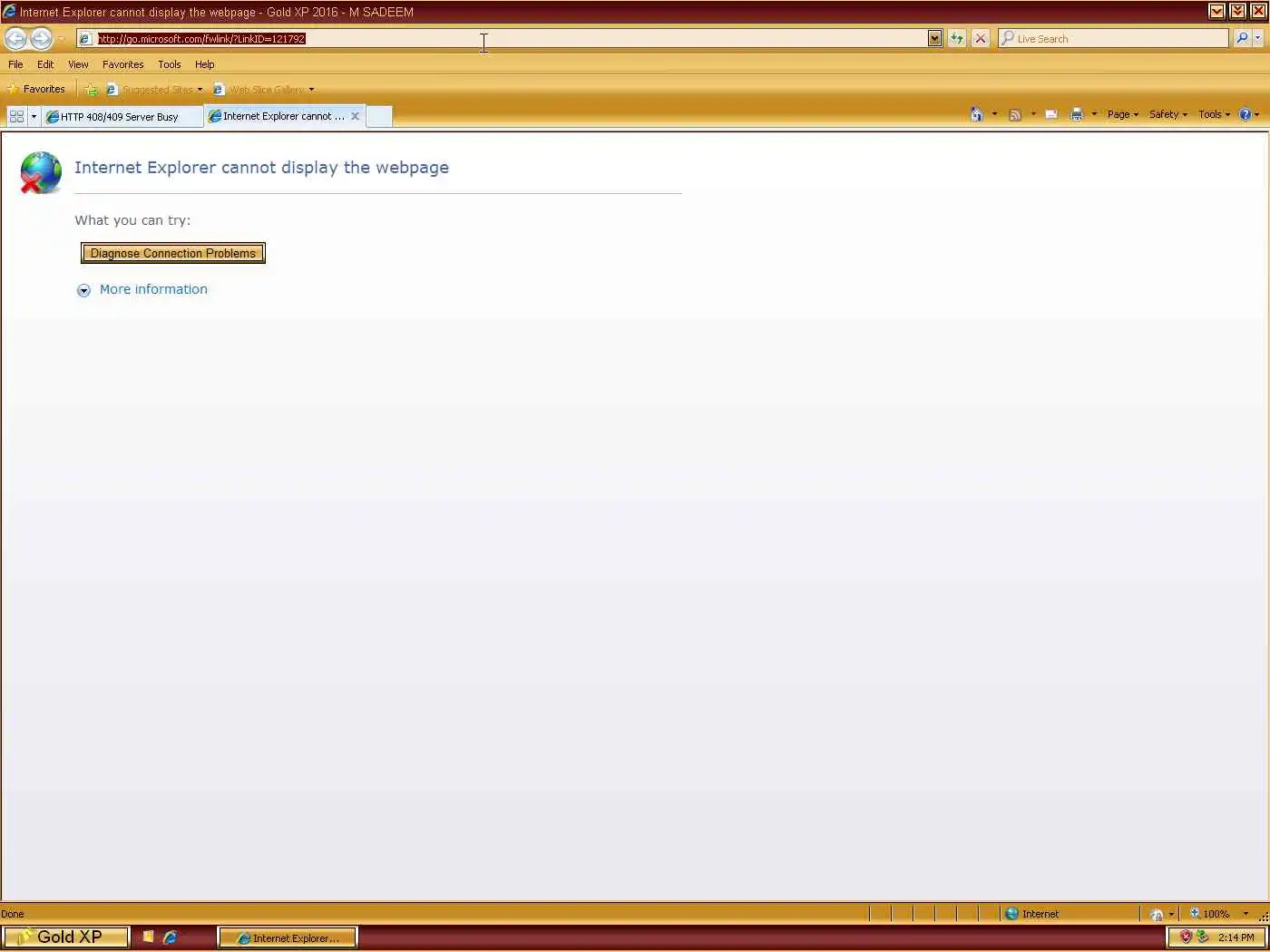This screenshot has height=952, width=1270.
Task: Click the Stop loading X icon
Action: (981, 38)
